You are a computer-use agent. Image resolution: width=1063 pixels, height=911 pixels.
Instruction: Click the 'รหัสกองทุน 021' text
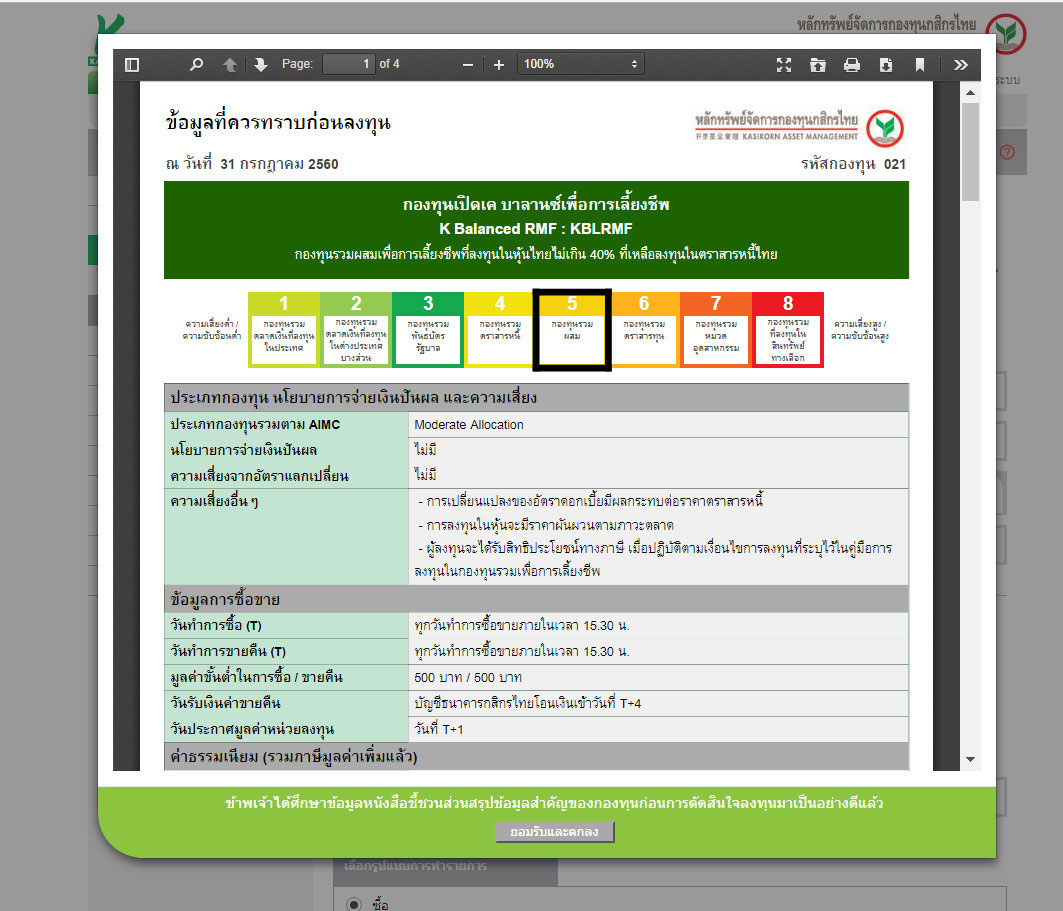pyautogui.click(x=853, y=164)
